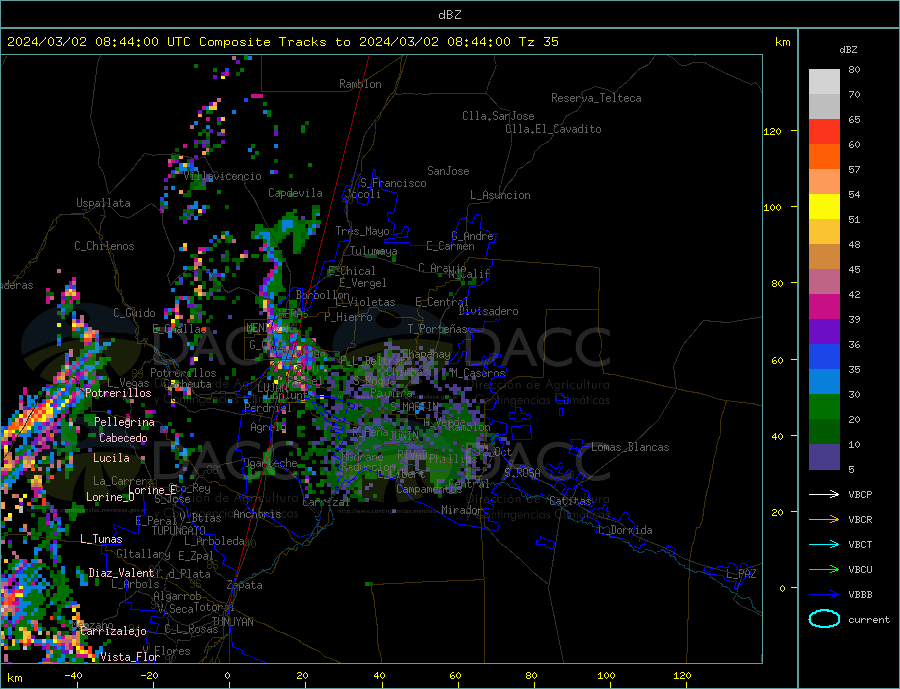Click the 'S_Francisco' place label
The height and width of the screenshot is (689, 900).
pos(393,183)
